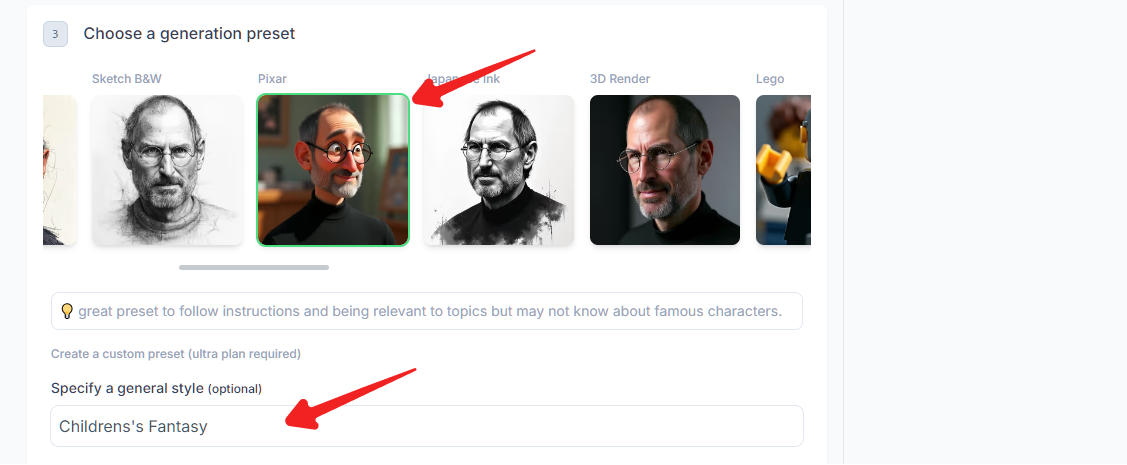Choose the Lego preset thumbnail

(x=783, y=170)
